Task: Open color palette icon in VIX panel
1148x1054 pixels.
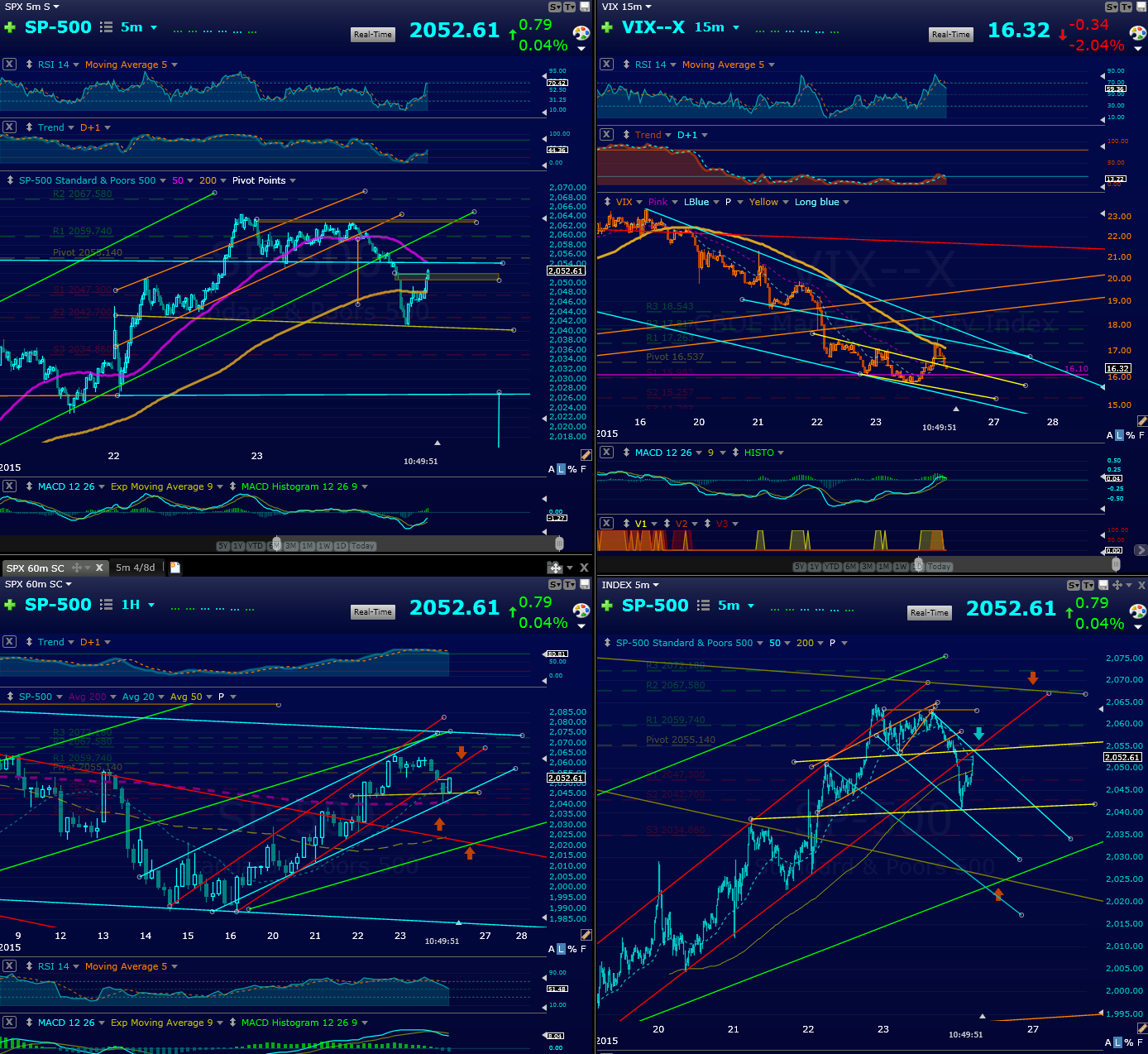Action: [x=1139, y=33]
